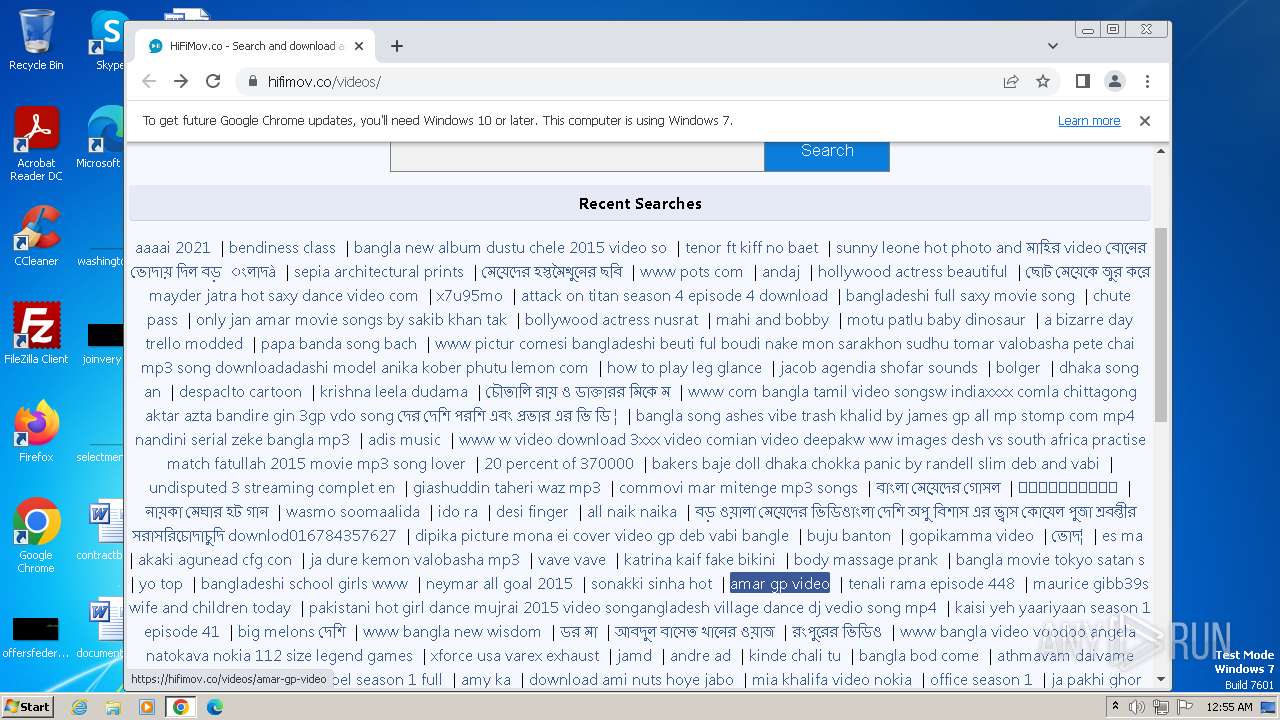Viewport: 1280px width, 720px height.
Task: Open 'attack on titan season 4 episode 4 download'
Action: [x=674, y=296]
